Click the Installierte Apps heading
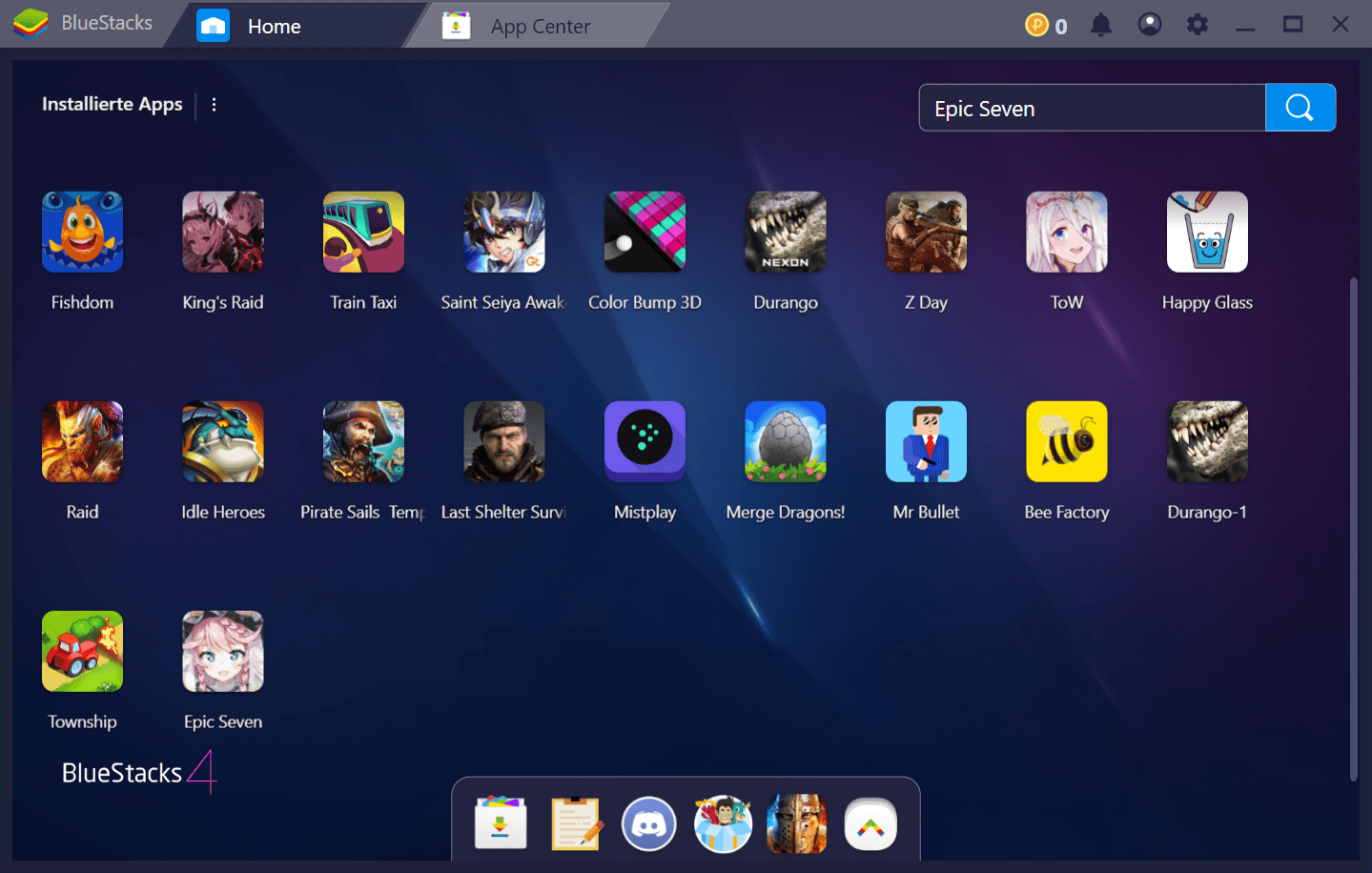This screenshot has height=873, width=1372. pos(113,104)
